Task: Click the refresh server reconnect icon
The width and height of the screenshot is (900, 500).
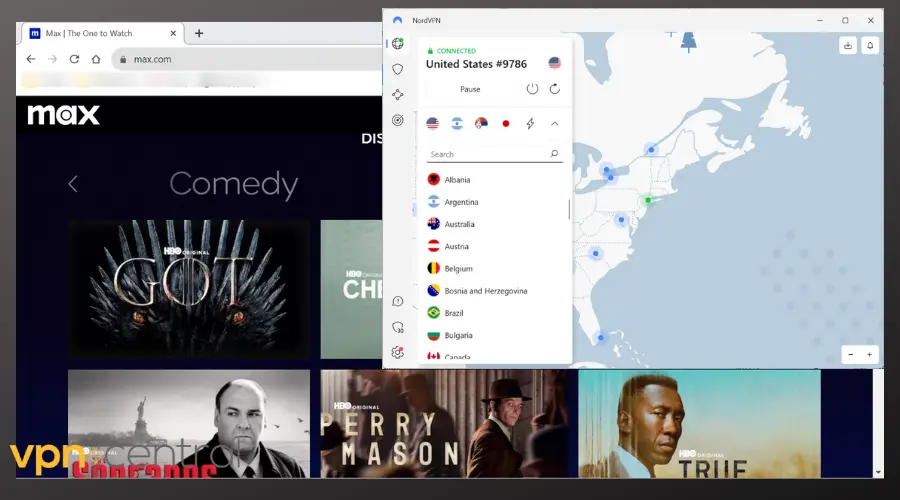Action: click(554, 89)
